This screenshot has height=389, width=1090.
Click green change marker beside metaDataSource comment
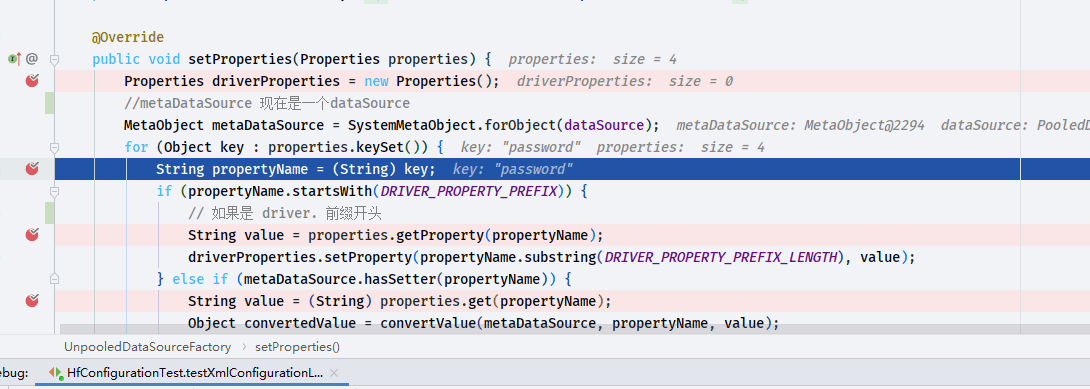click(49, 103)
